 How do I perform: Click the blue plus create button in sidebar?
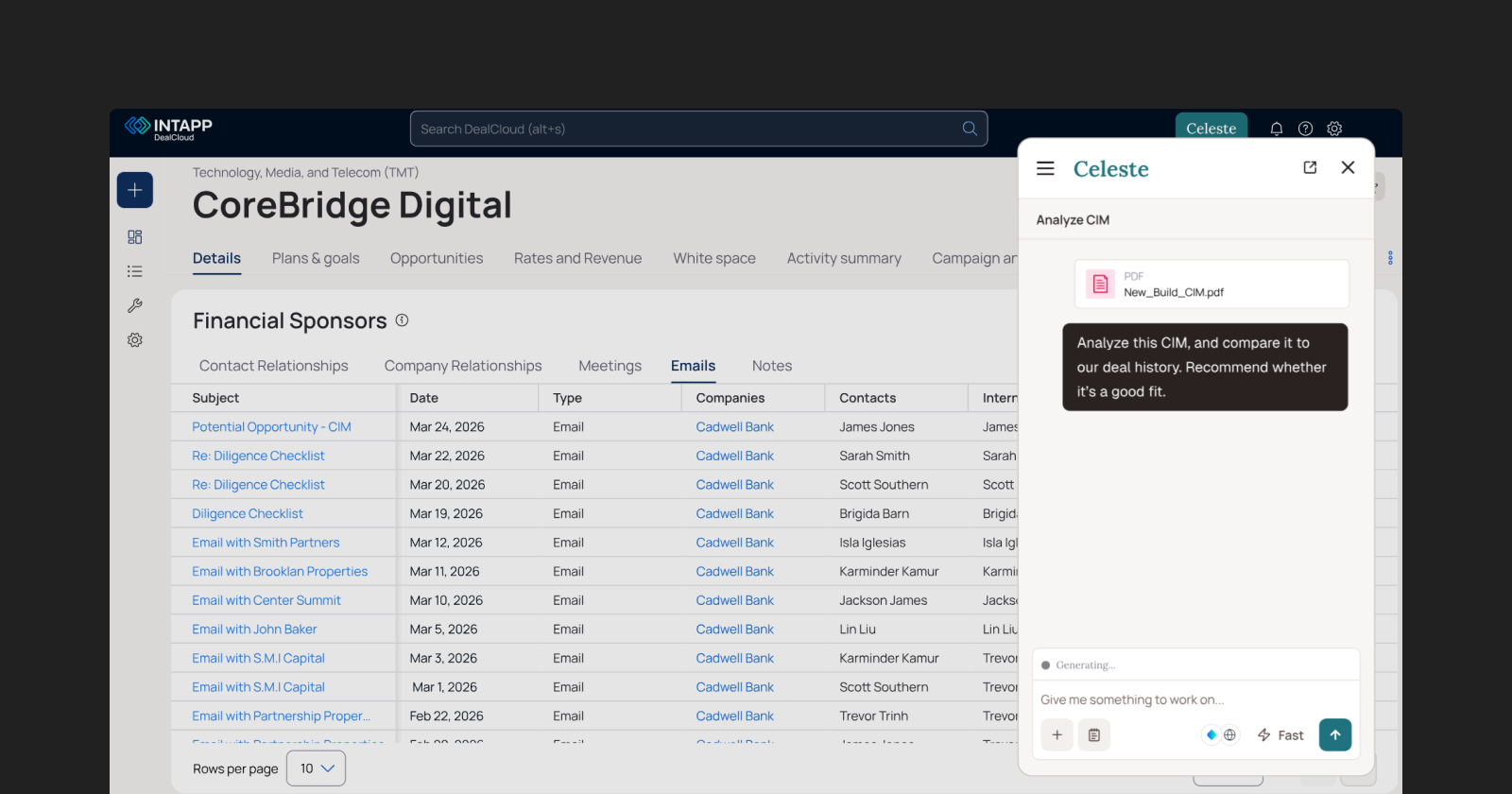click(135, 190)
